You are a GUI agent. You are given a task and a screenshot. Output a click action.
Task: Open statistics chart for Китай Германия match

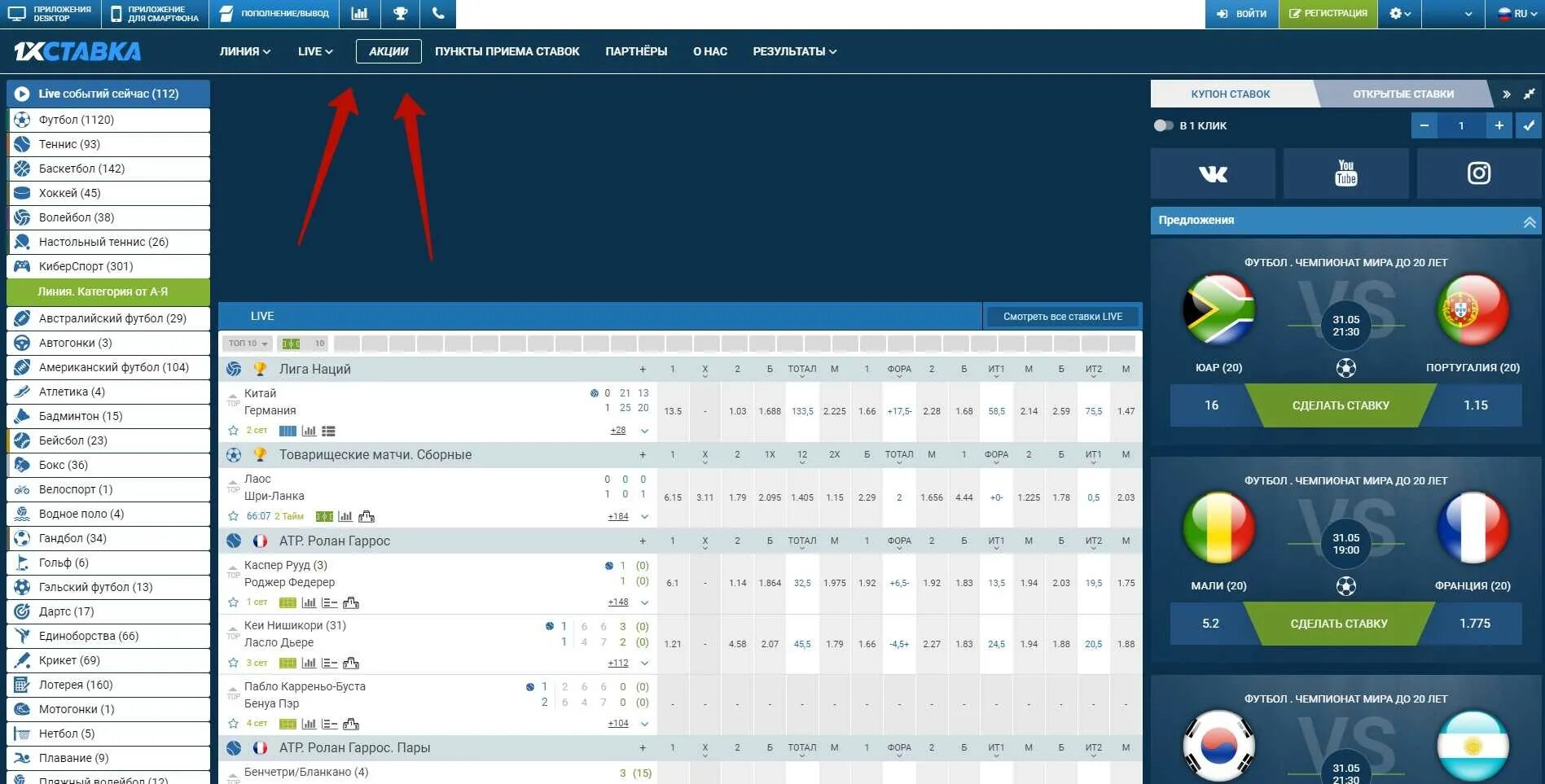[x=309, y=431]
